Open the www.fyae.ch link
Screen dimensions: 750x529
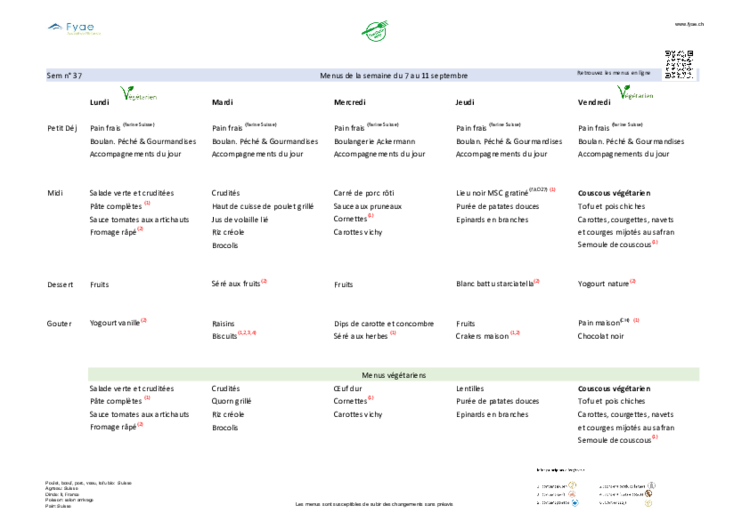coord(689,24)
